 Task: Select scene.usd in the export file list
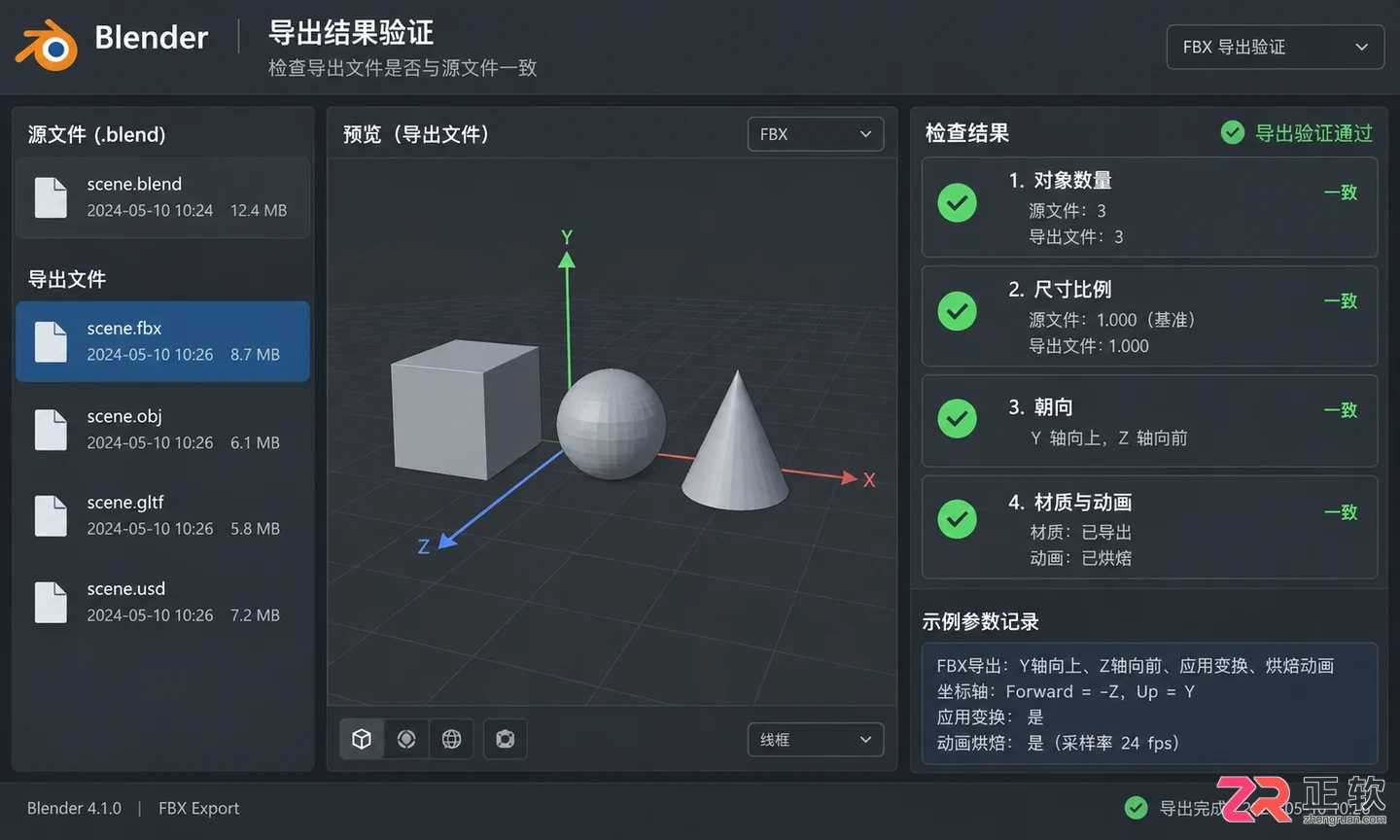point(162,602)
